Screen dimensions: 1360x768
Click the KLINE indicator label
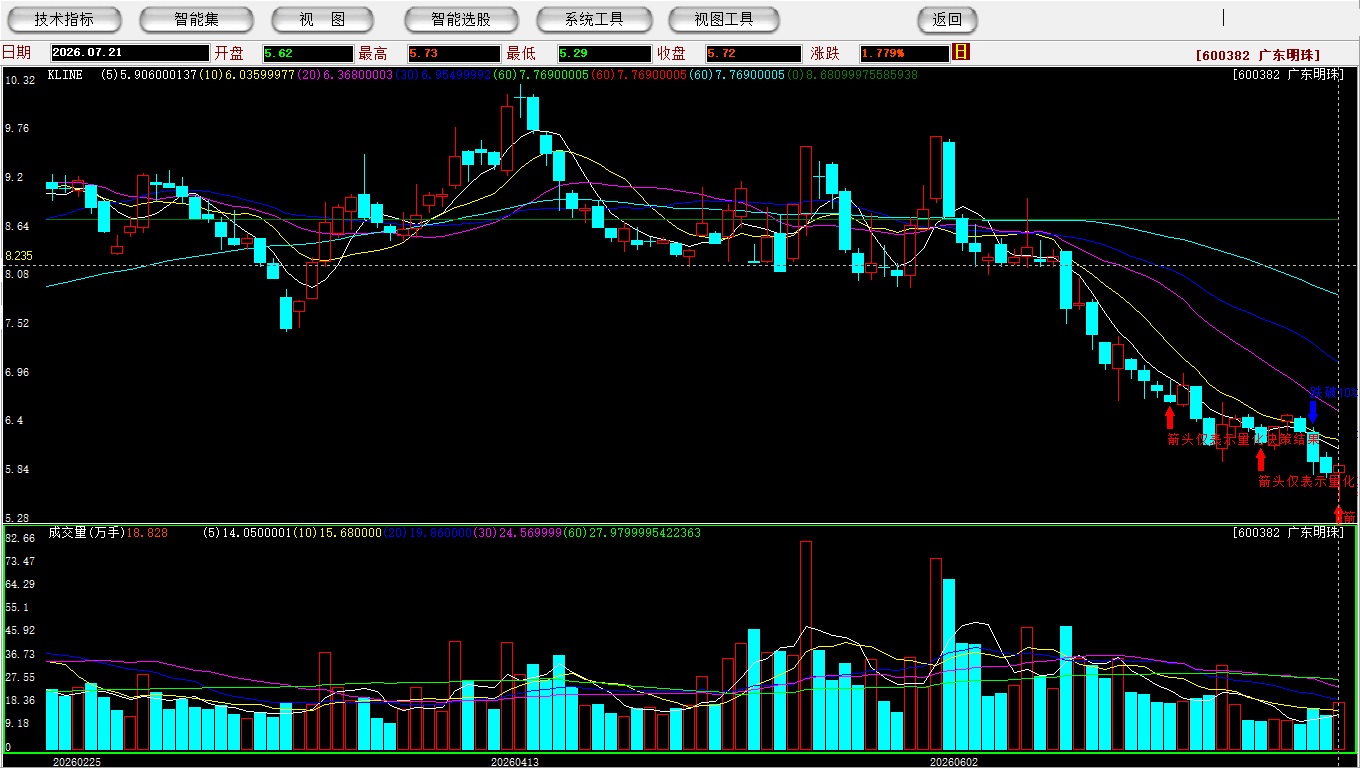coord(65,75)
